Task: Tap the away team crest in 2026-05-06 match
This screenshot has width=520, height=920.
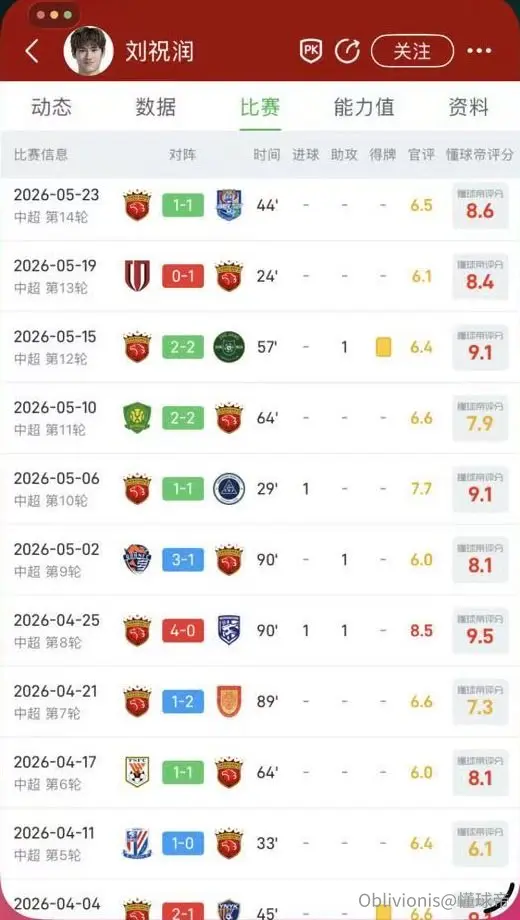Action: (228, 489)
